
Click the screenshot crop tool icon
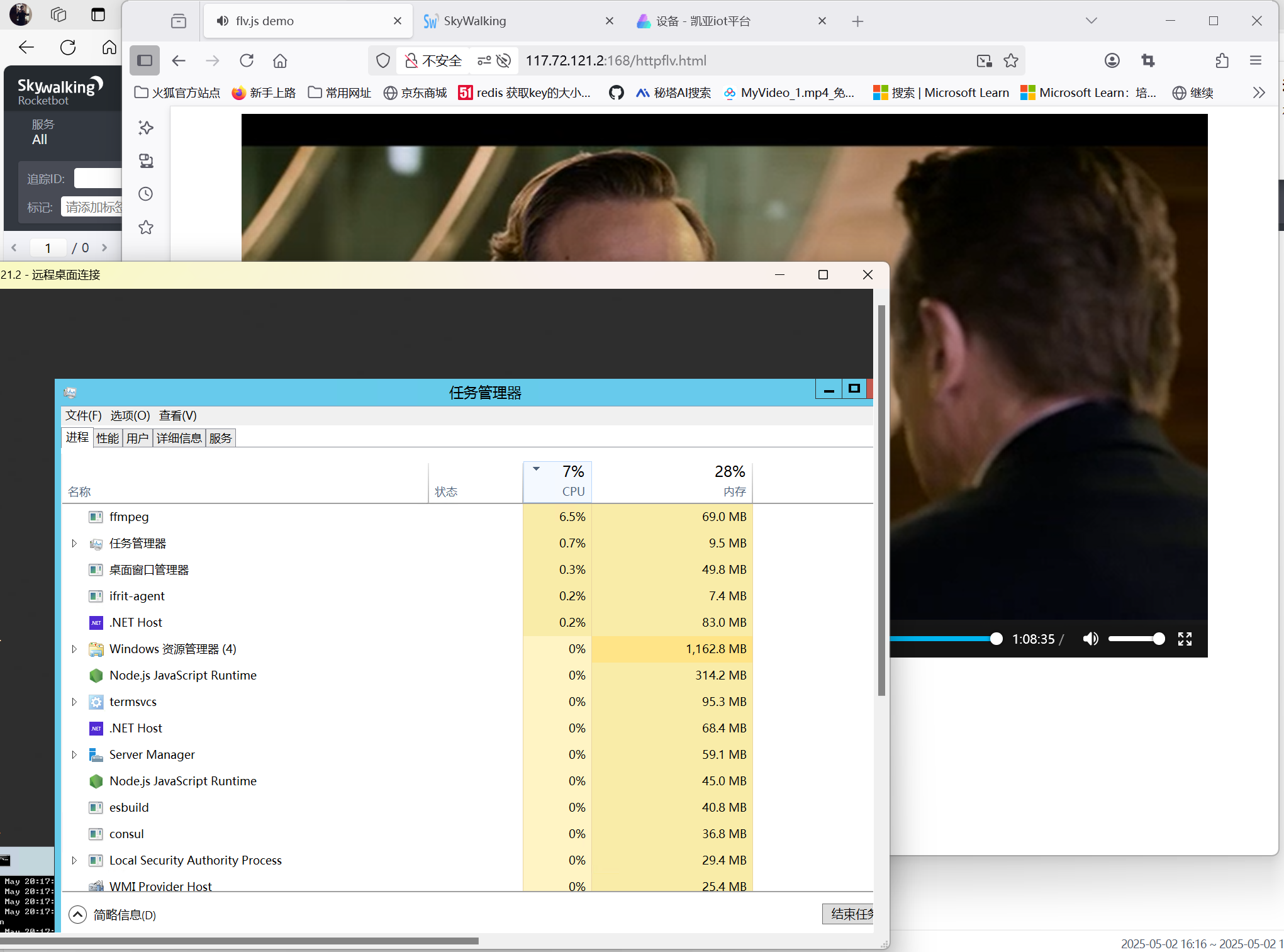pyautogui.click(x=1148, y=60)
